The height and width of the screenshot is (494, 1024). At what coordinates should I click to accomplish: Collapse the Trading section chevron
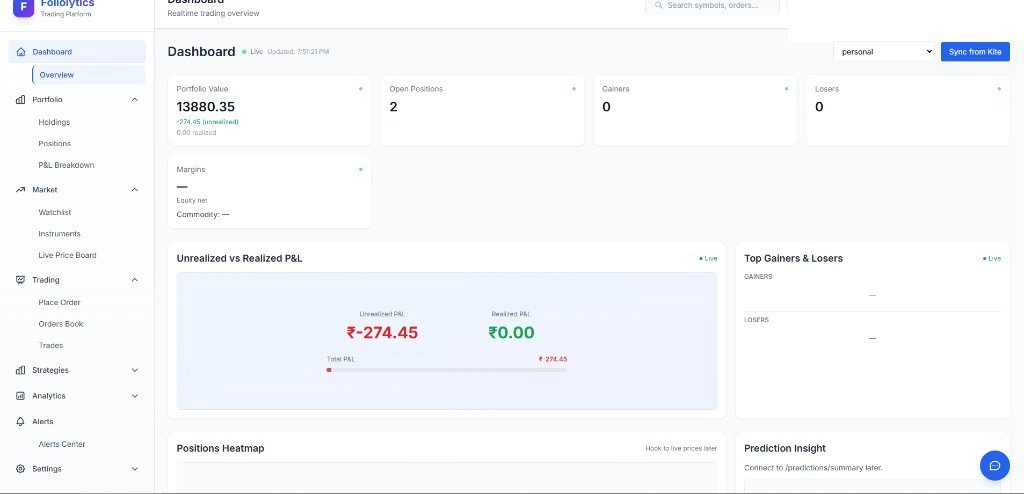pyautogui.click(x=135, y=280)
